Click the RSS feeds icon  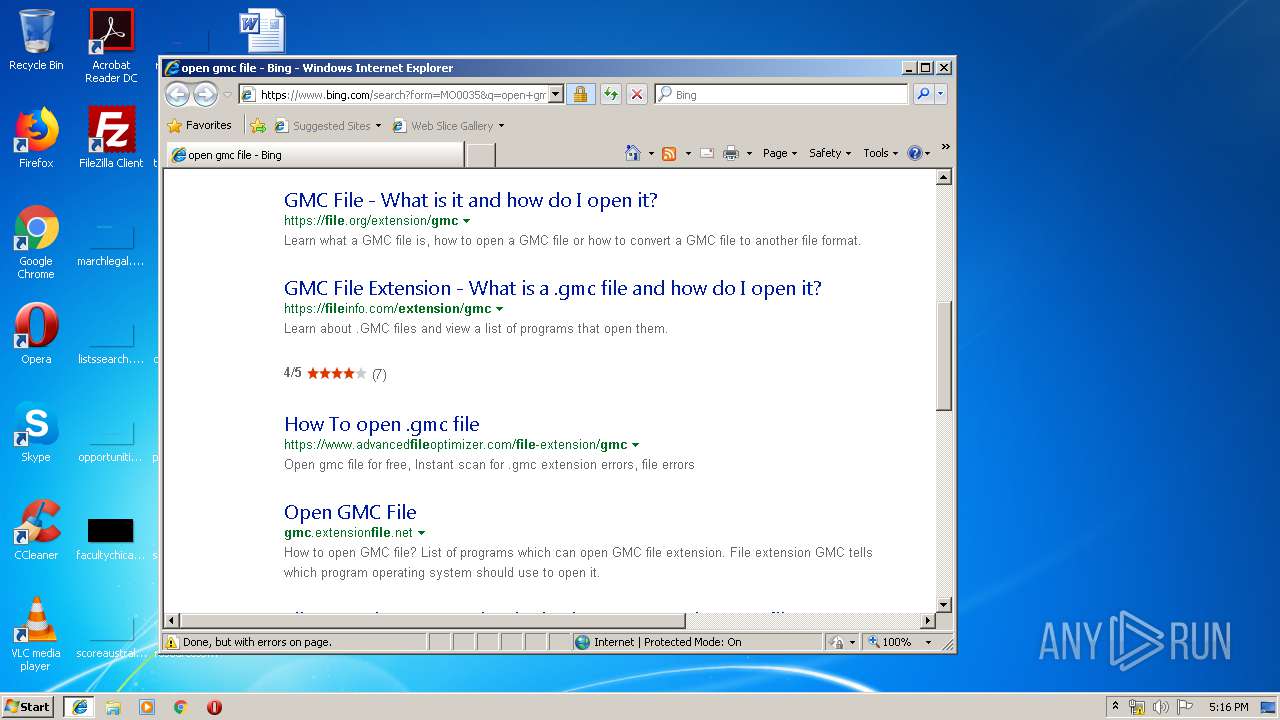click(669, 153)
